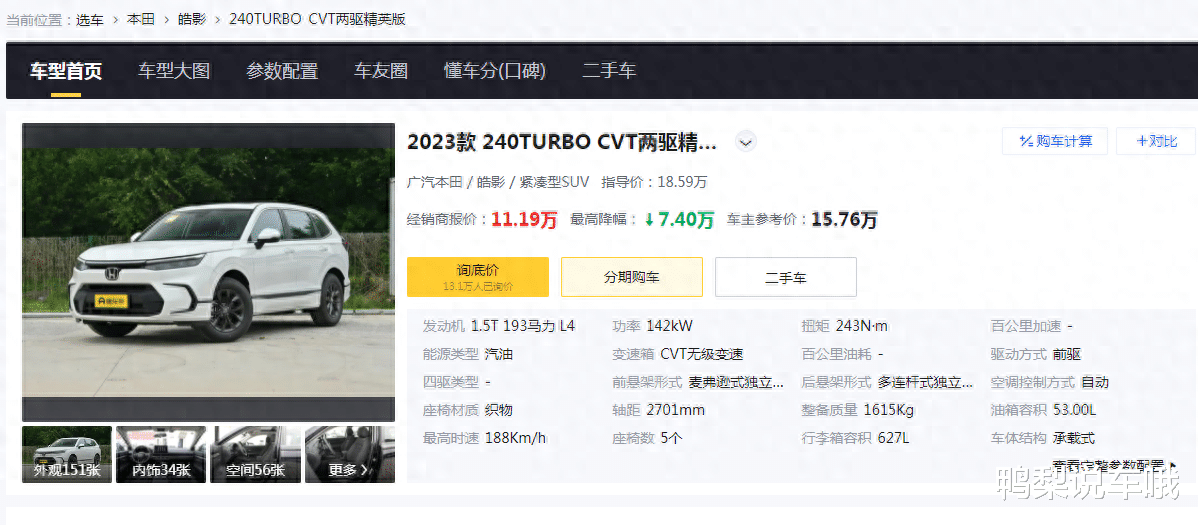Click the 指导价：18.59万 text

(655, 183)
